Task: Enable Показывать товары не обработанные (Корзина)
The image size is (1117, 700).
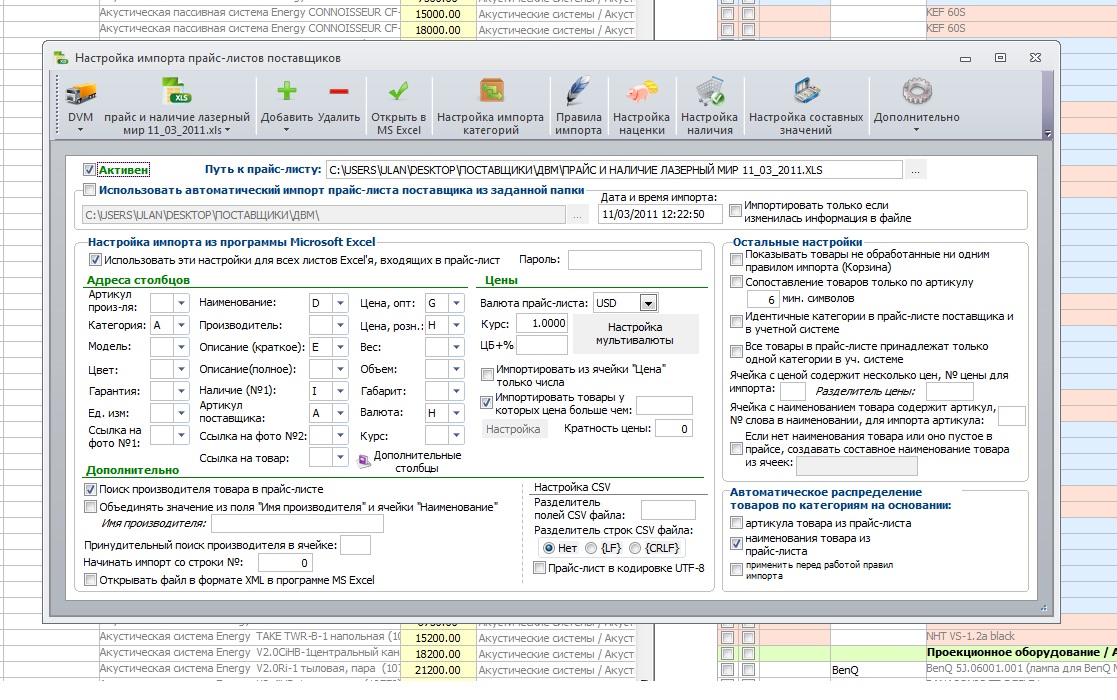Action: (x=737, y=260)
